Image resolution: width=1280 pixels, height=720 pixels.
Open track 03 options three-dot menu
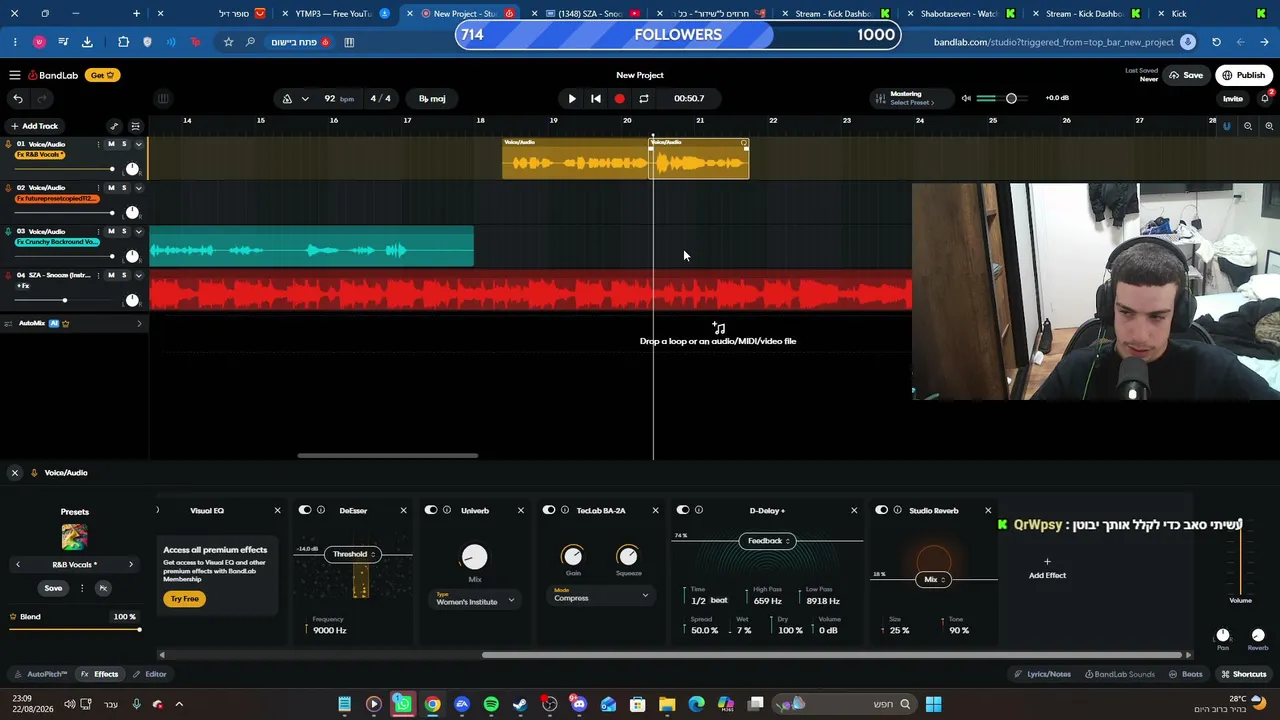(x=98, y=231)
